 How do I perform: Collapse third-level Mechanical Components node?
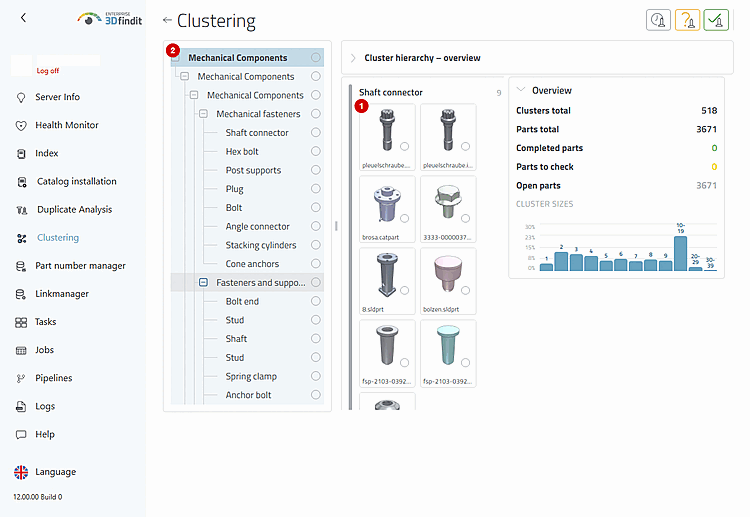click(x=194, y=95)
